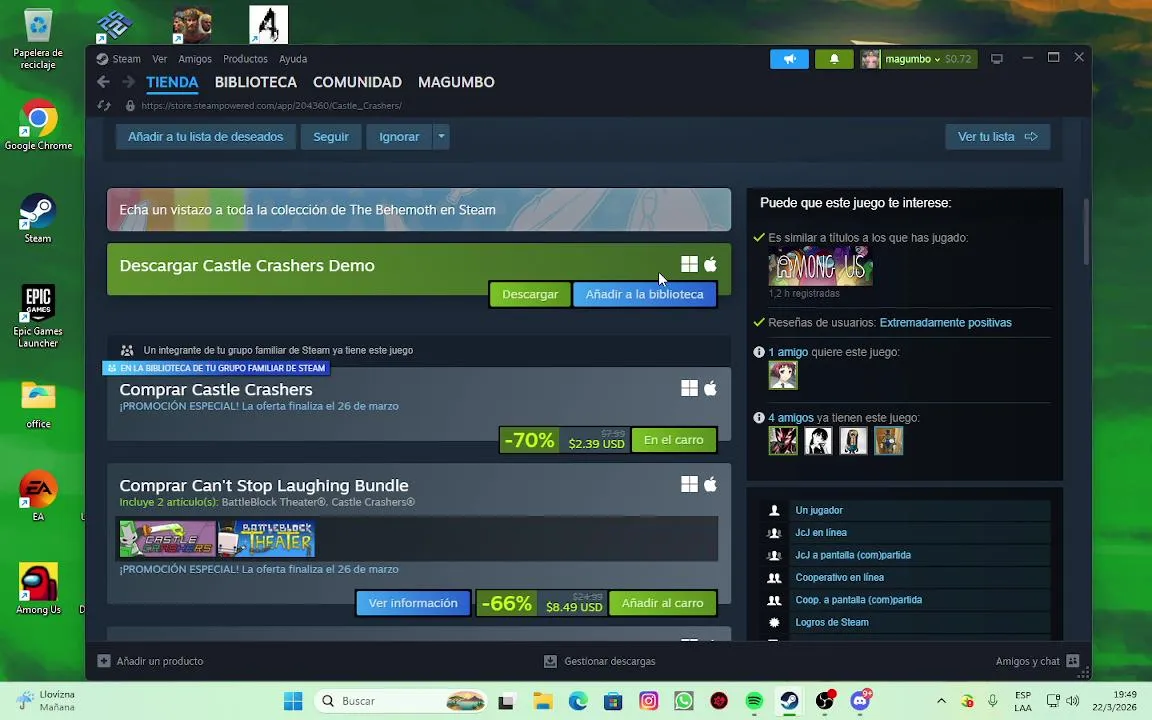Open the Productos menu
Image resolution: width=1152 pixels, height=720 pixels.
245,59
